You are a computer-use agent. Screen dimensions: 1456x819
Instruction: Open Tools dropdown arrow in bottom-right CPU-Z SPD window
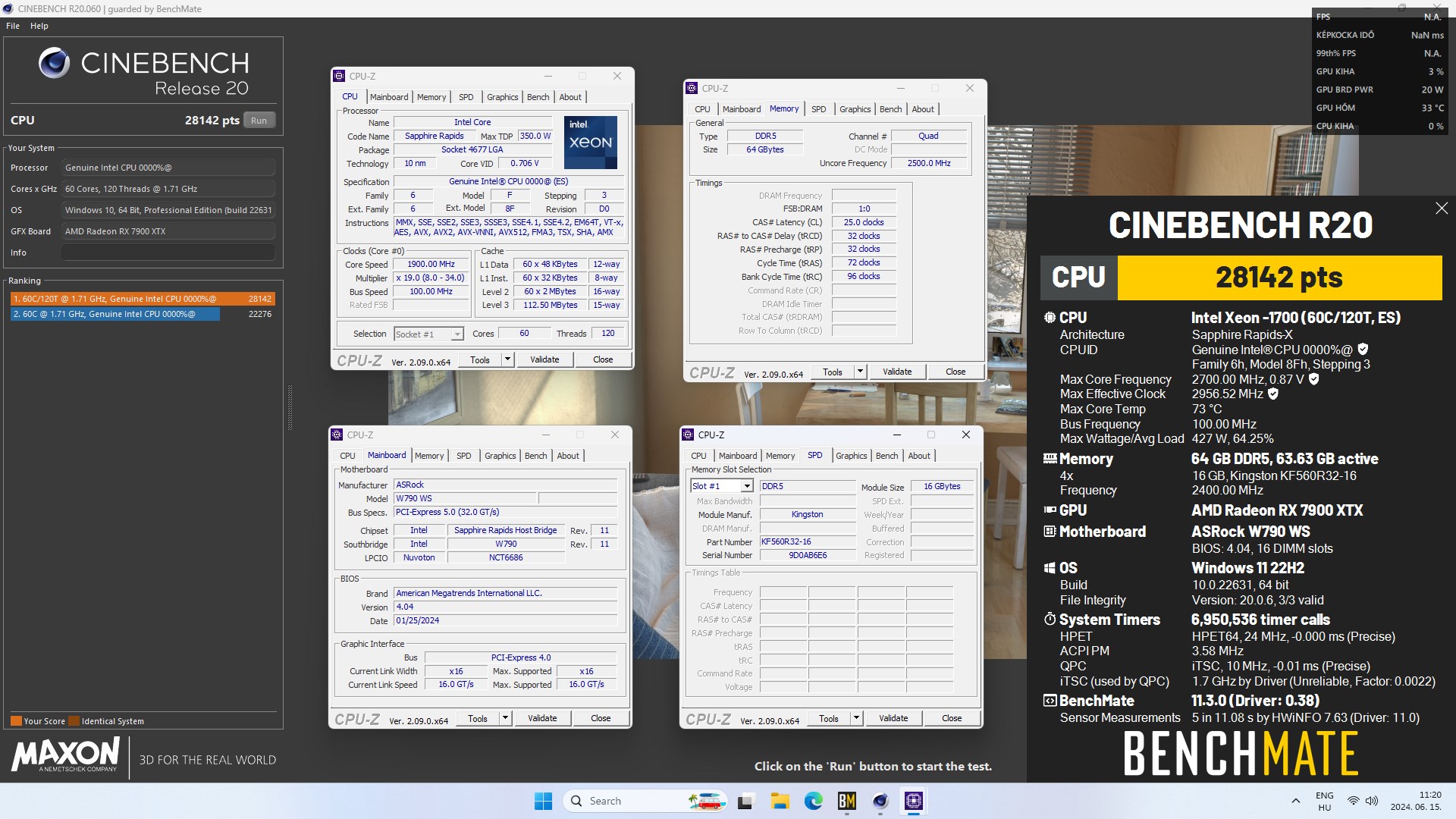click(856, 718)
